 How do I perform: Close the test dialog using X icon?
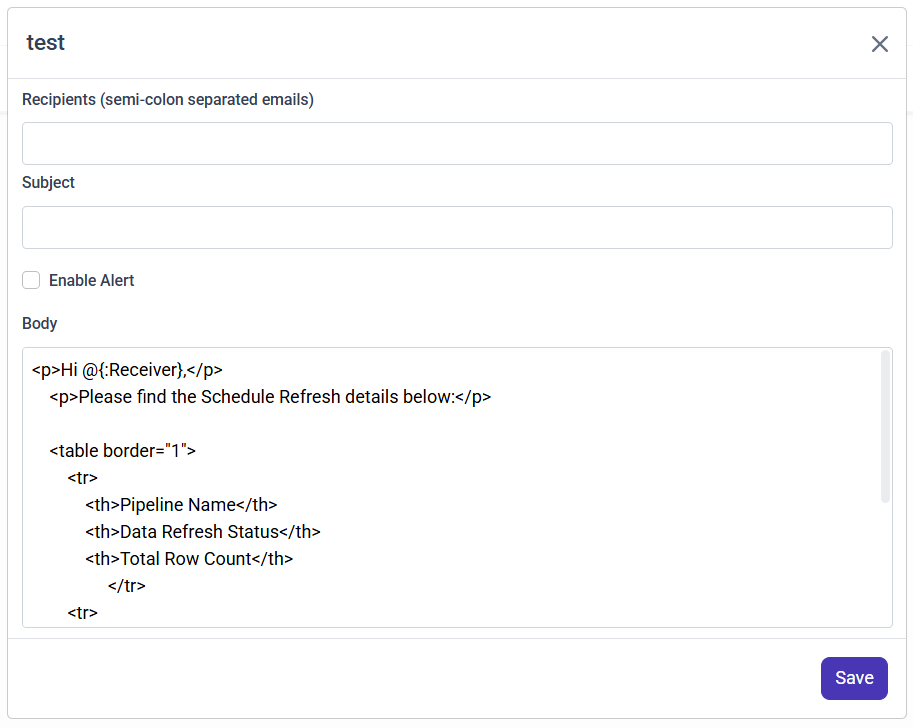click(x=879, y=44)
